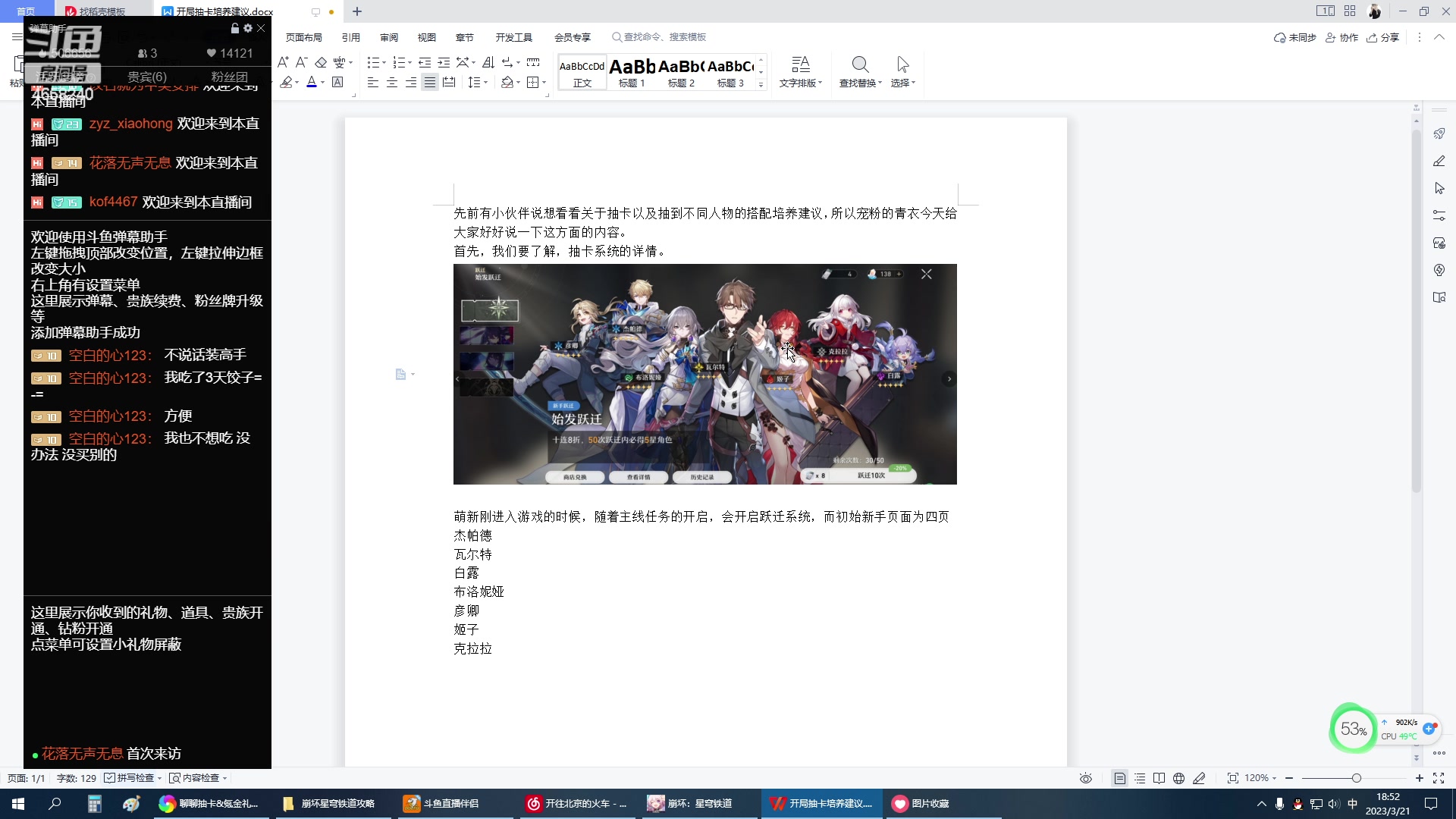Click 未同步 sync status
This screenshot has width=1456, height=819.
tap(1295, 37)
